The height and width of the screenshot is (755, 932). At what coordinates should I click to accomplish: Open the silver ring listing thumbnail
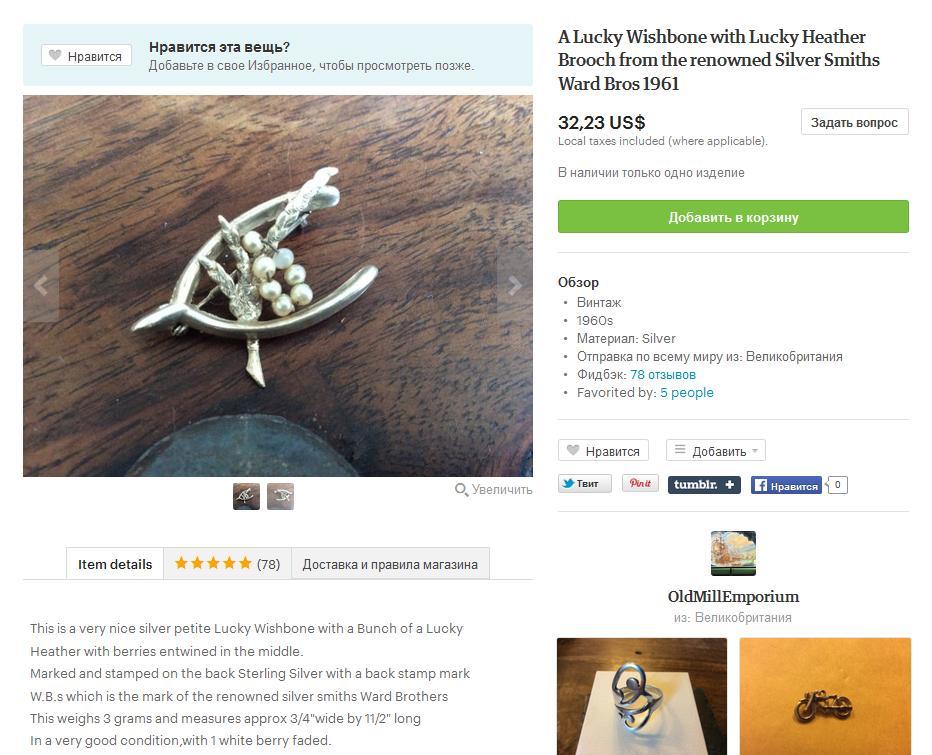tap(642, 696)
